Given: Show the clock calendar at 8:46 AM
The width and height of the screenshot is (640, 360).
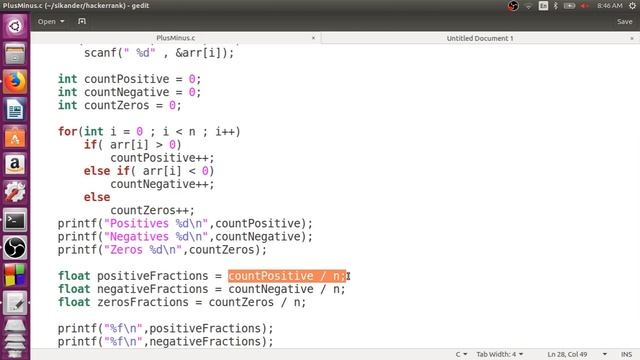Looking at the screenshot, I should pos(609,6).
